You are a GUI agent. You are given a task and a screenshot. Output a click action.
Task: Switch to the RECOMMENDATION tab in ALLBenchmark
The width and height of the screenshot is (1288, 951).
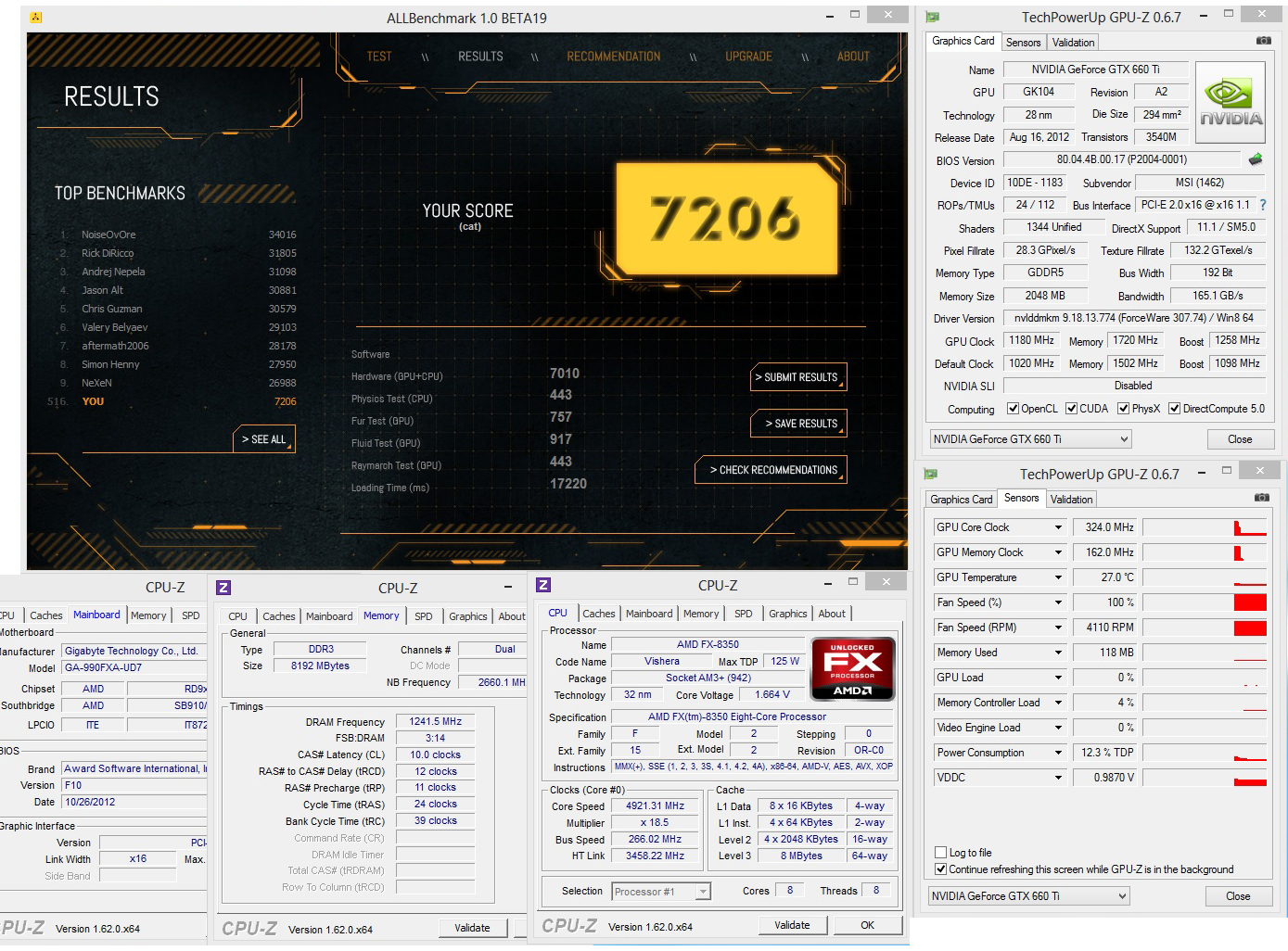614,57
